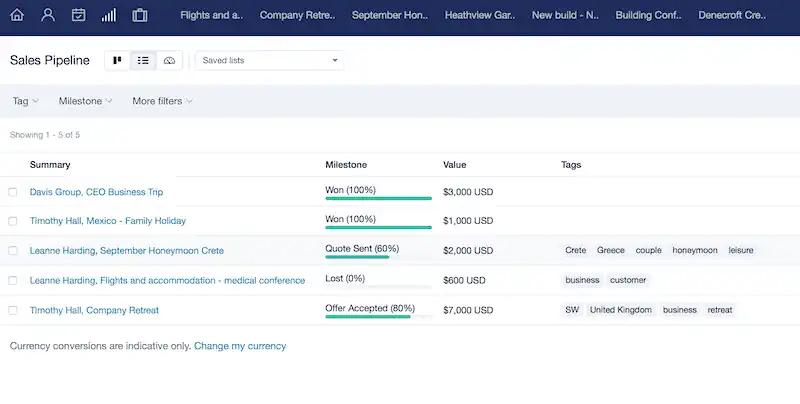Click the Offer Accepted (80%) progress bar
Screen dimensions: 800x404
click(x=379, y=317)
